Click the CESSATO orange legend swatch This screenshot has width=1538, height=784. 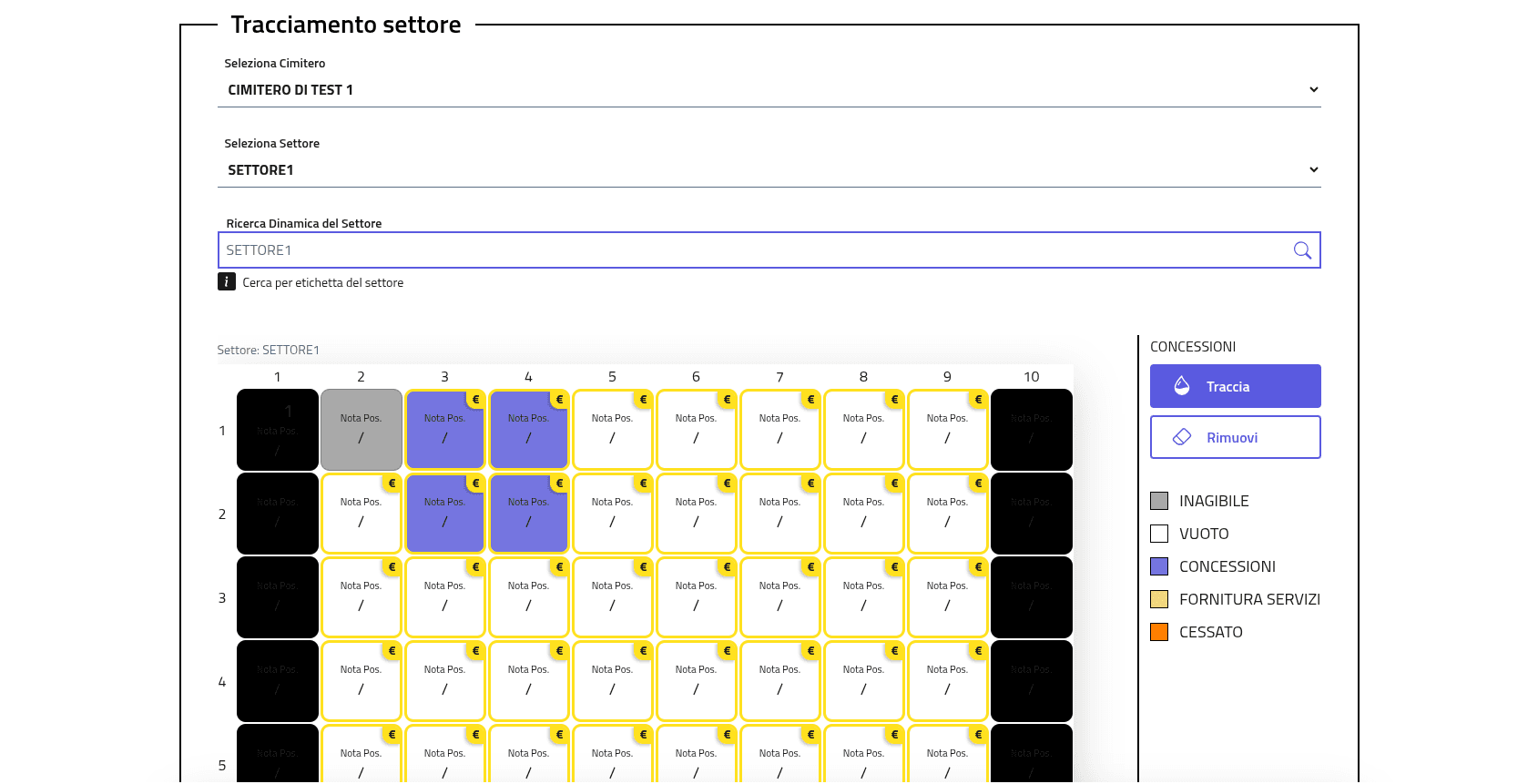click(1159, 632)
